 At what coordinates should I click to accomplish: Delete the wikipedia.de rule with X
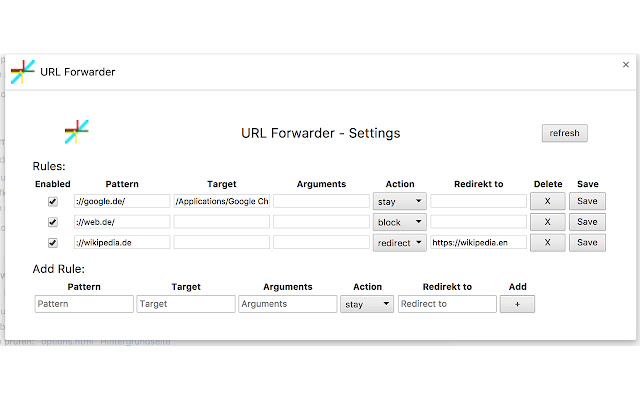click(547, 242)
